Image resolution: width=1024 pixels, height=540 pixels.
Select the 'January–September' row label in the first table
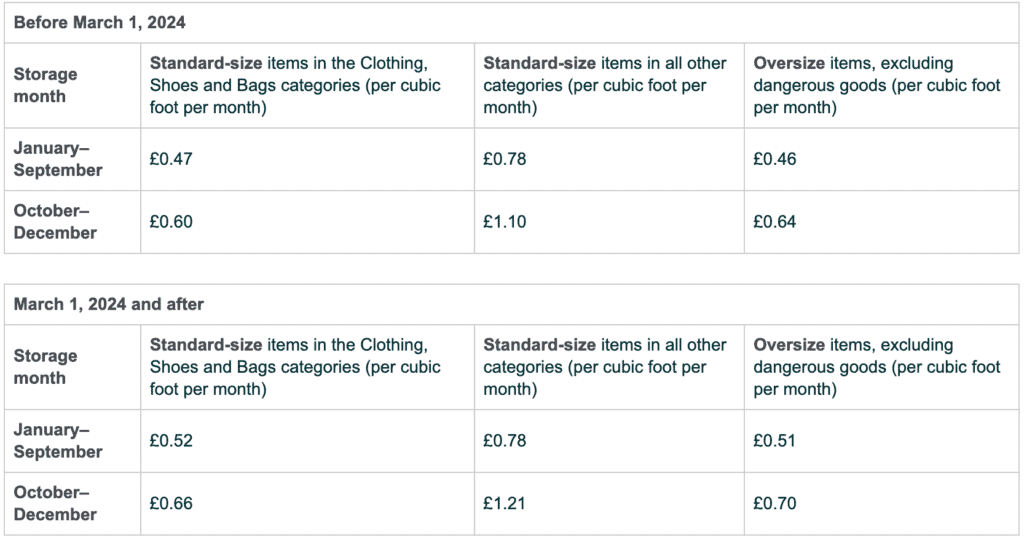pos(58,159)
